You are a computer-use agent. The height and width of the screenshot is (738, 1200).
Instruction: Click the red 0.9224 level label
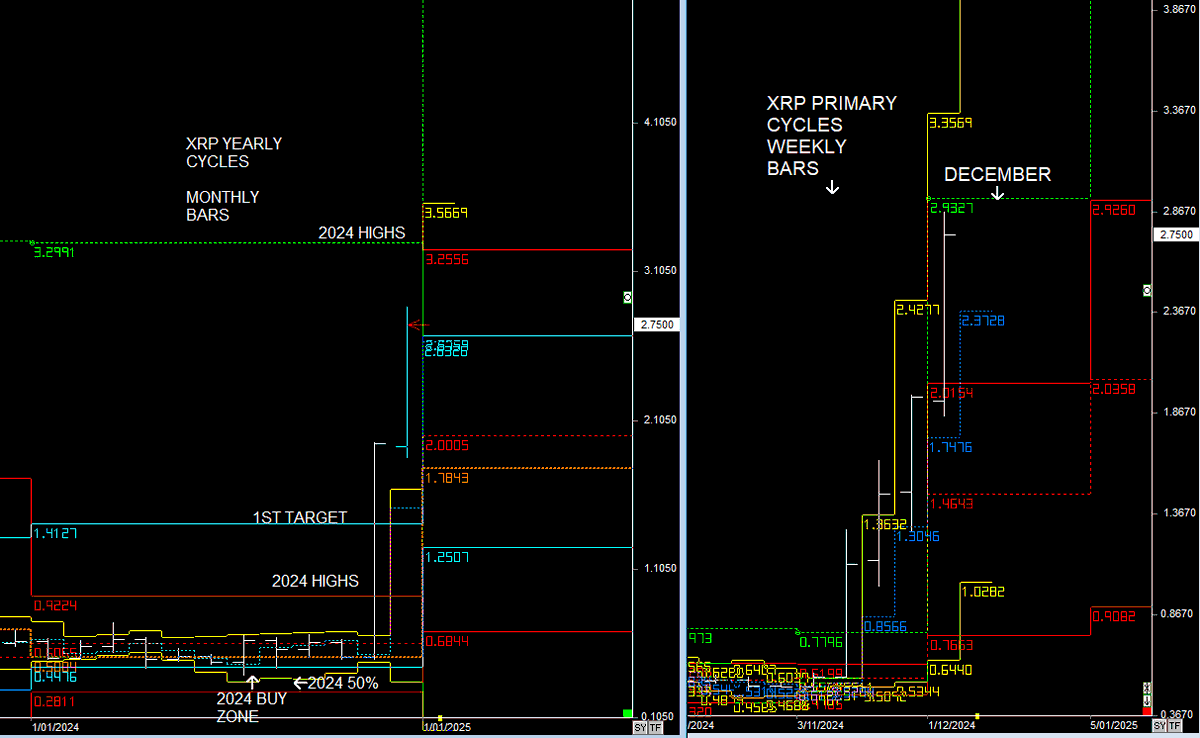(x=55, y=604)
